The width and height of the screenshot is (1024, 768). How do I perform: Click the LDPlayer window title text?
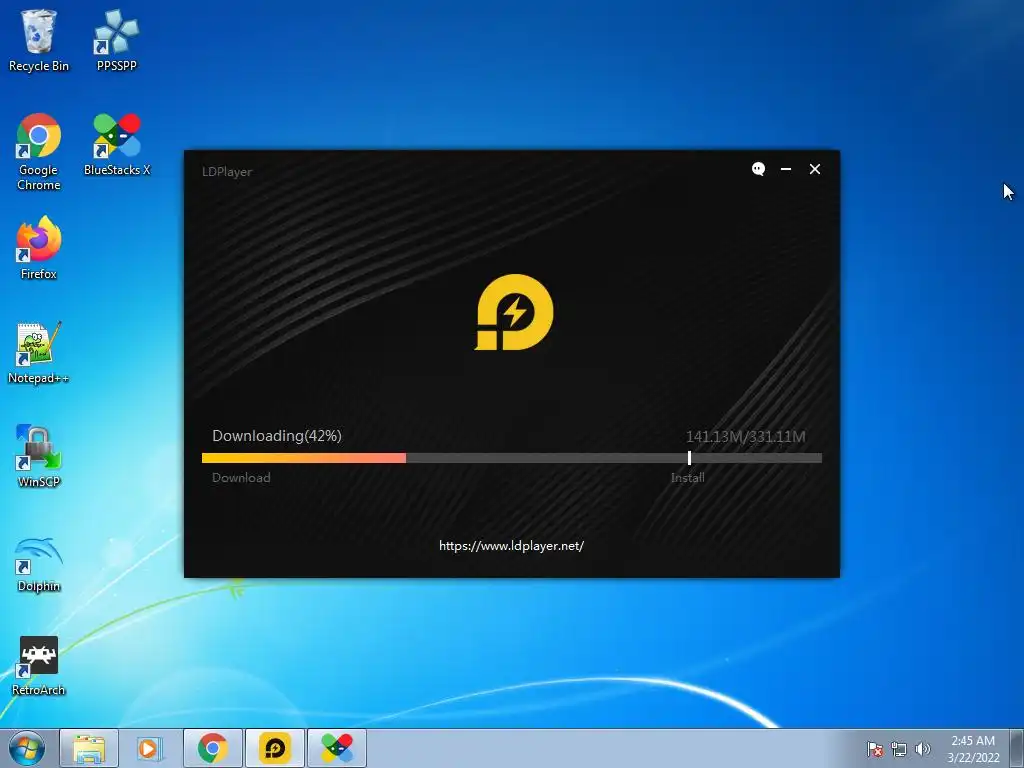pyautogui.click(x=227, y=172)
